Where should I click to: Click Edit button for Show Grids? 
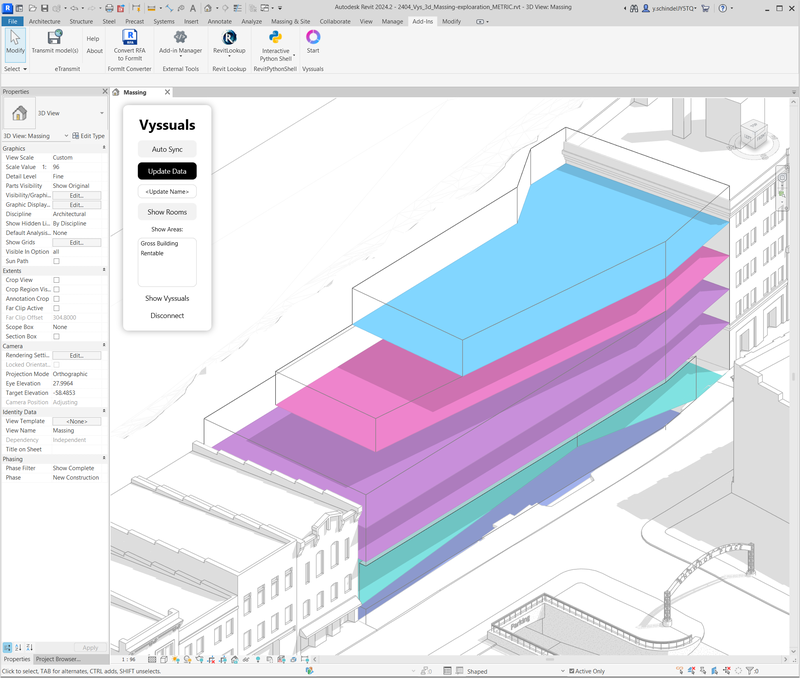coord(77,242)
